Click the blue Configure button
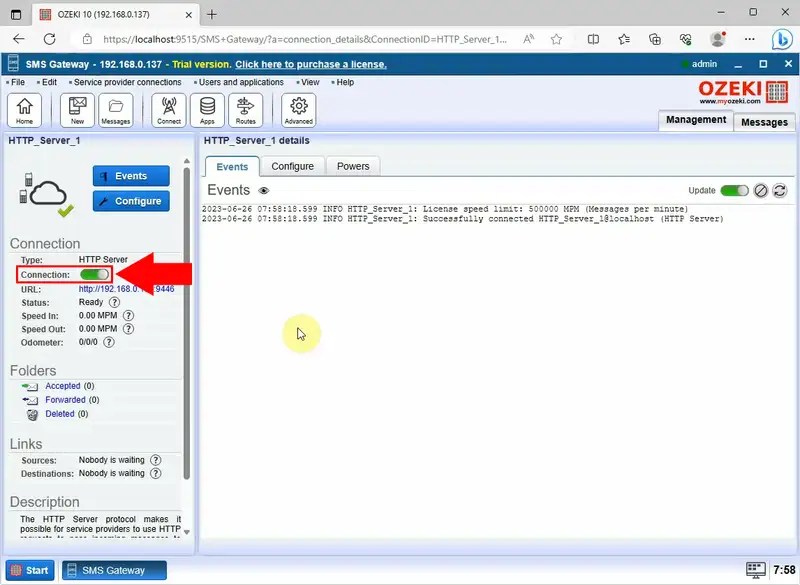This screenshot has width=800, height=585. pos(131,201)
